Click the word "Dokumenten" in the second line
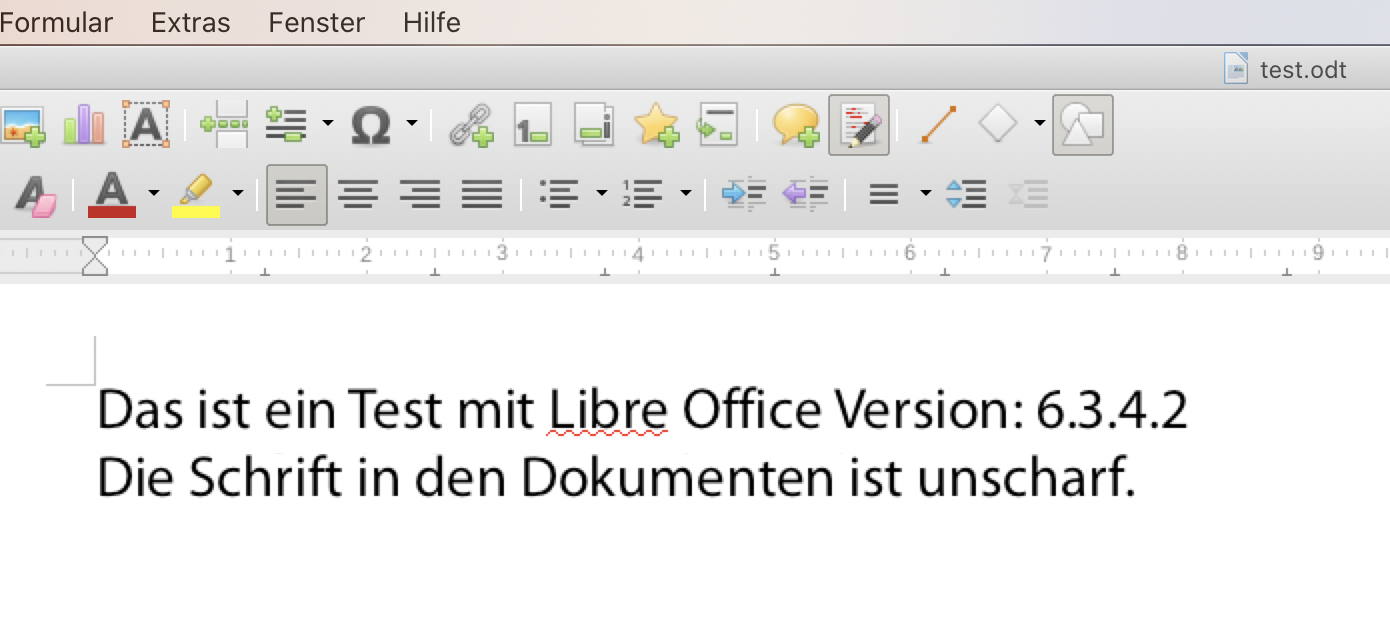Screen dimensions: 1390x620 pyautogui.click(x=677, y=479)
